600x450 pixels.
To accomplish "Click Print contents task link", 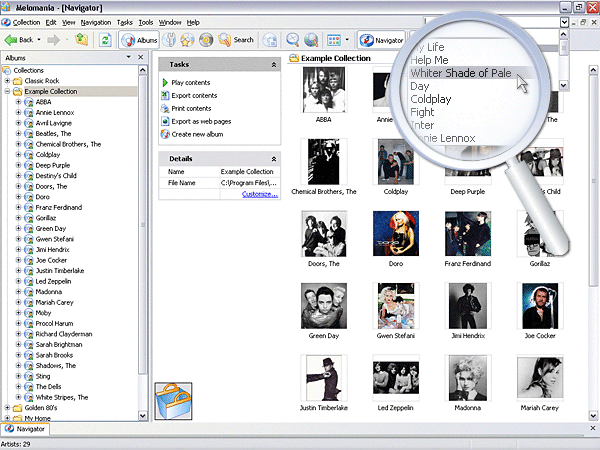I will (191, 108).
